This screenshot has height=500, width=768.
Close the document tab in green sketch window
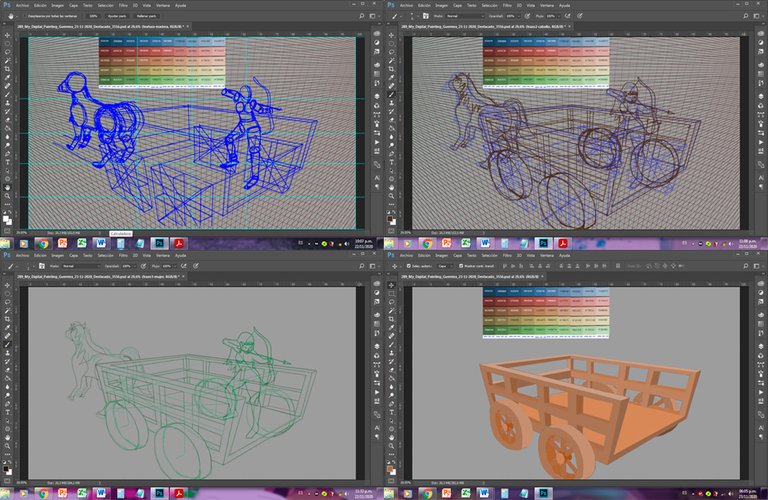(x=183, y=277)
